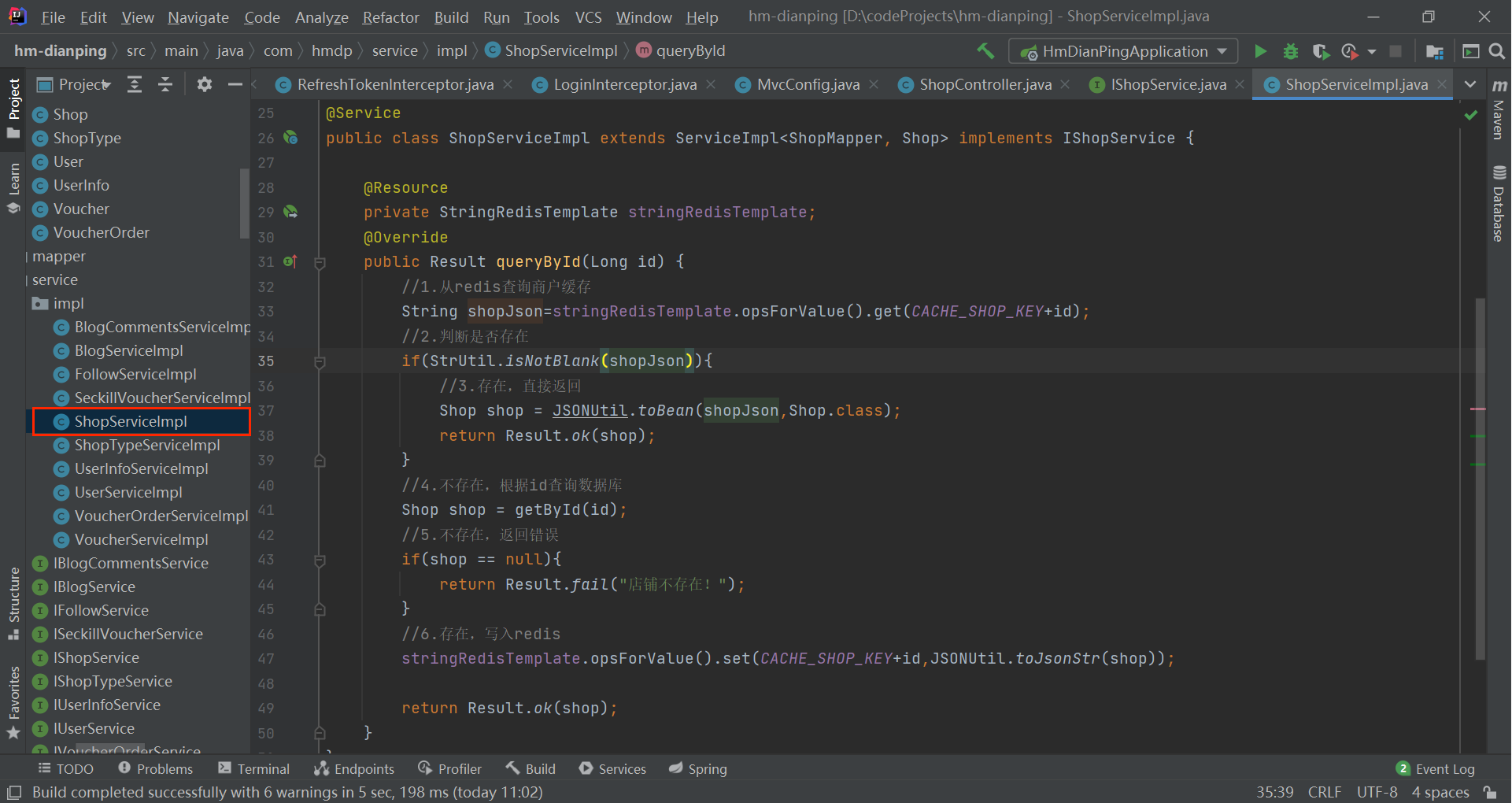
Task: Open the Project view type dropdown
Action: click(75, 84)
